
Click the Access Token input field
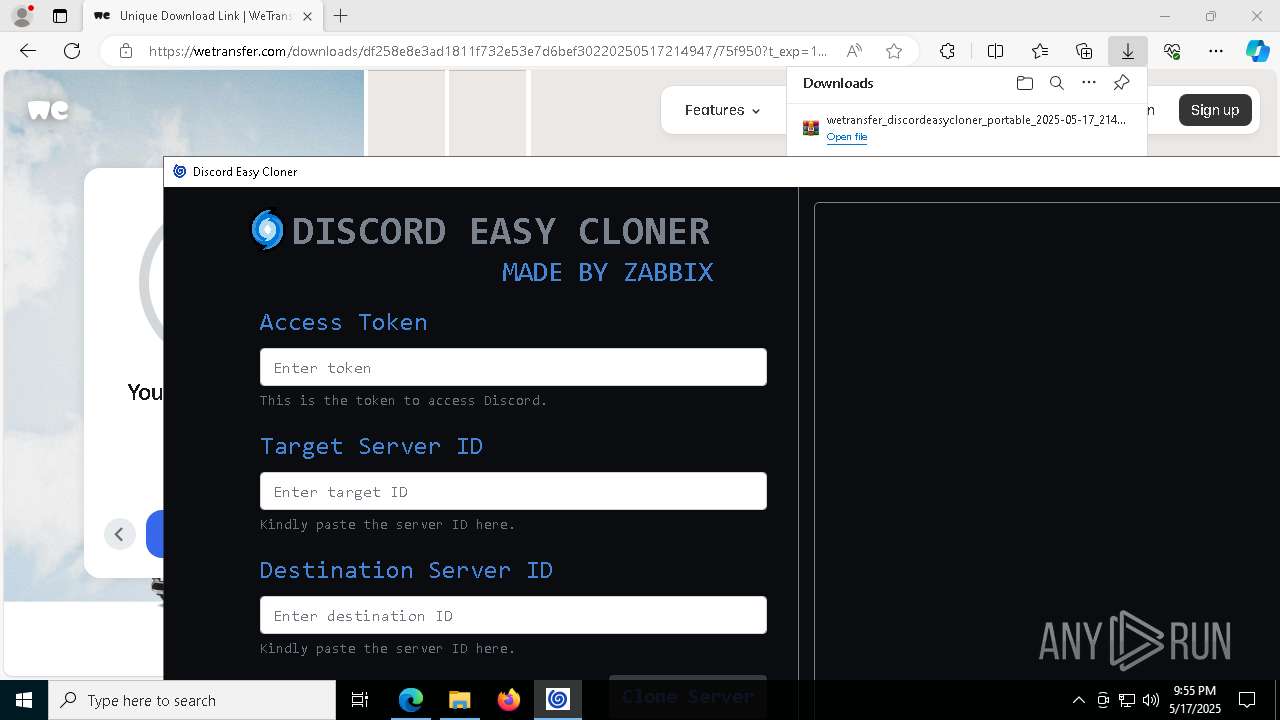click(x=513, y=367)
